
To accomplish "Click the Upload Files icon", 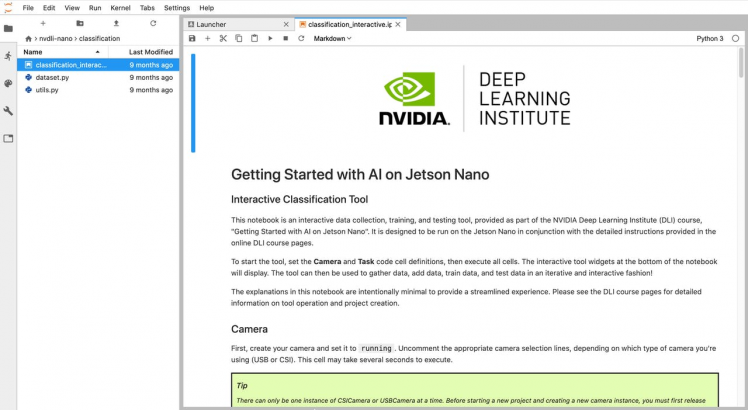I will (x=116, y=23).
